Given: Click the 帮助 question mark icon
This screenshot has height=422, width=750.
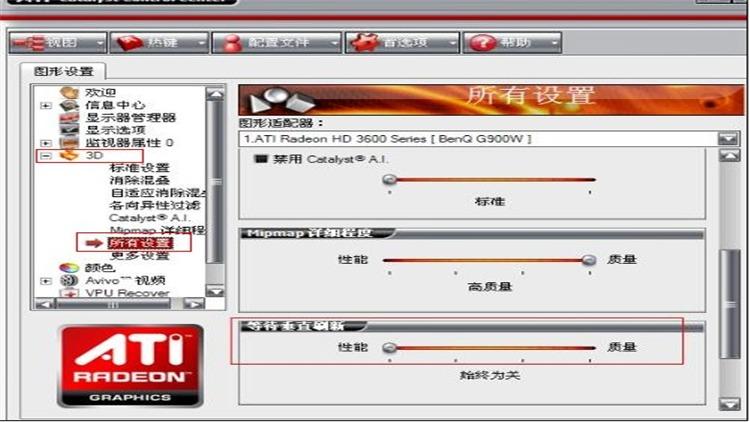Looking at the screenshot, I should [x=483, y=43].
